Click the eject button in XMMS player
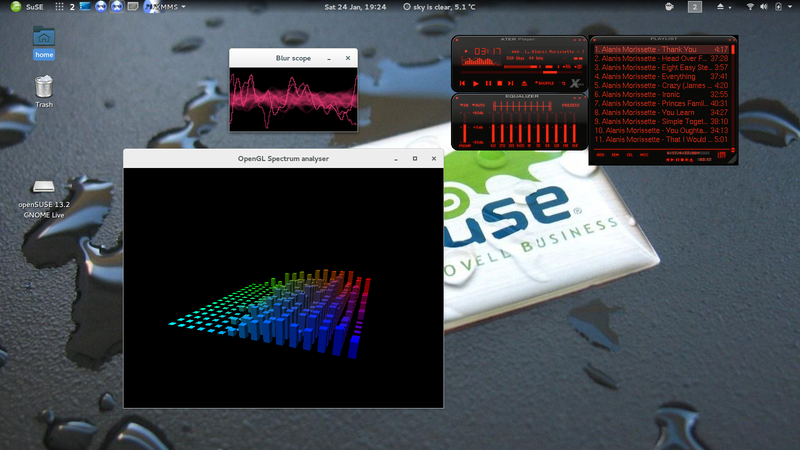Viewport: 800px width, 450px height. tap(524, 83)
